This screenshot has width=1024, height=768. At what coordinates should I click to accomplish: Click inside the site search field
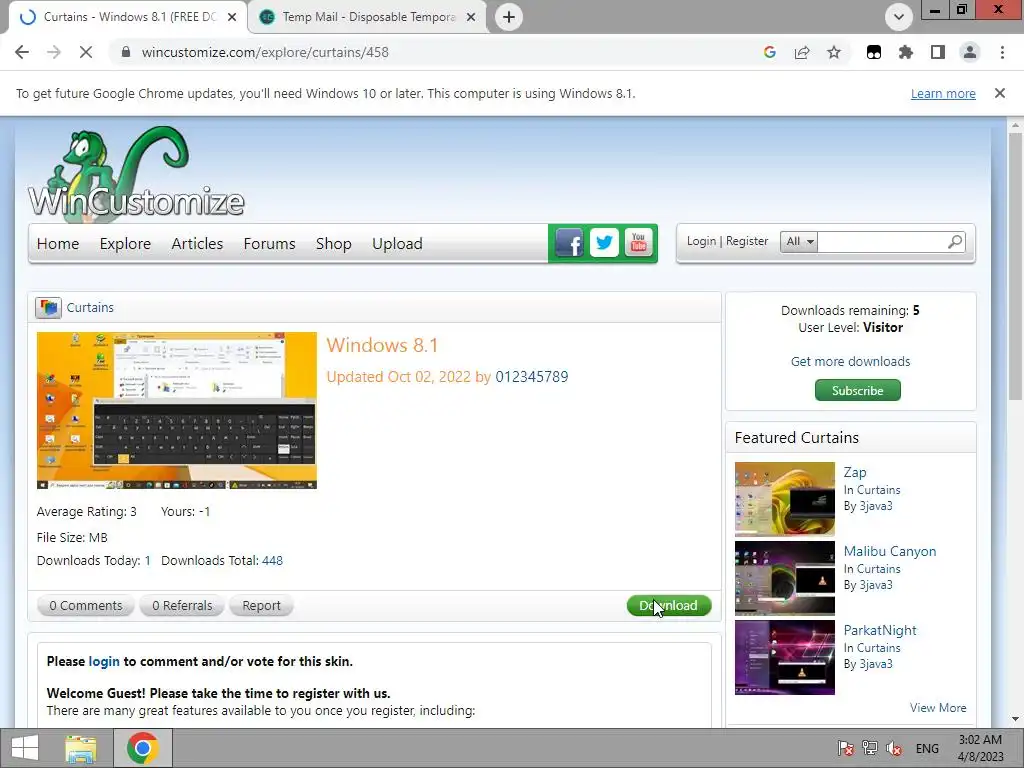click(x=882, y=242)
